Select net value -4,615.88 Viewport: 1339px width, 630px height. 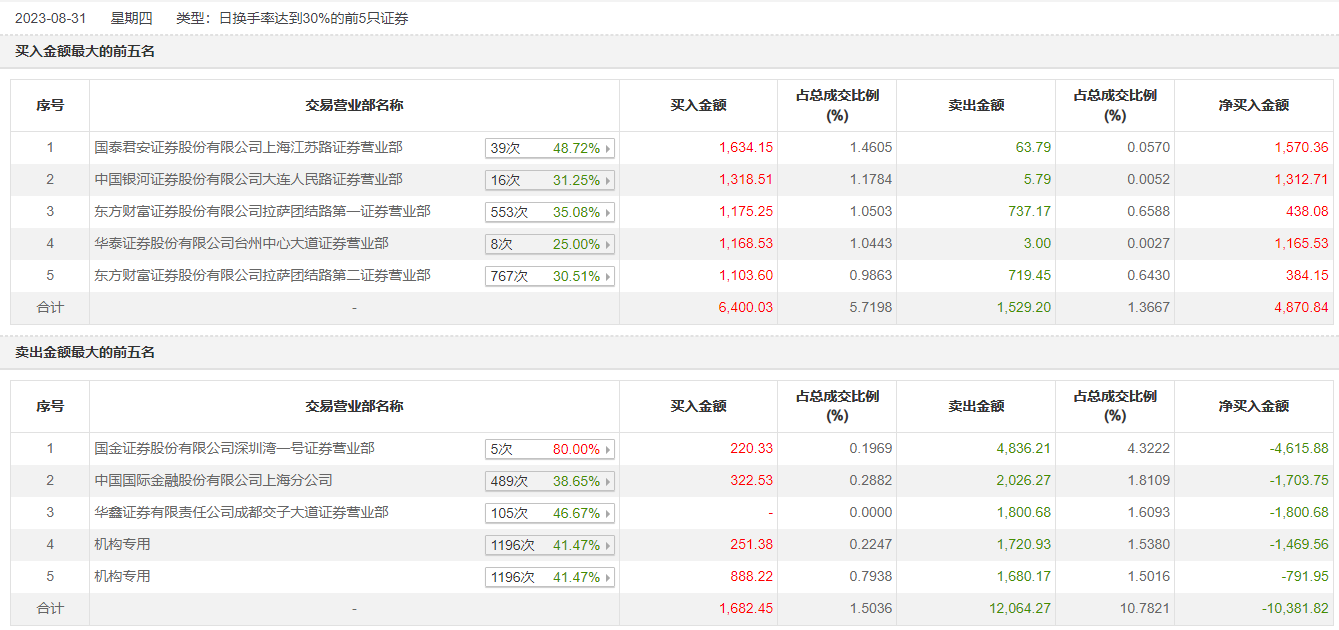[x=1299, y=449]
